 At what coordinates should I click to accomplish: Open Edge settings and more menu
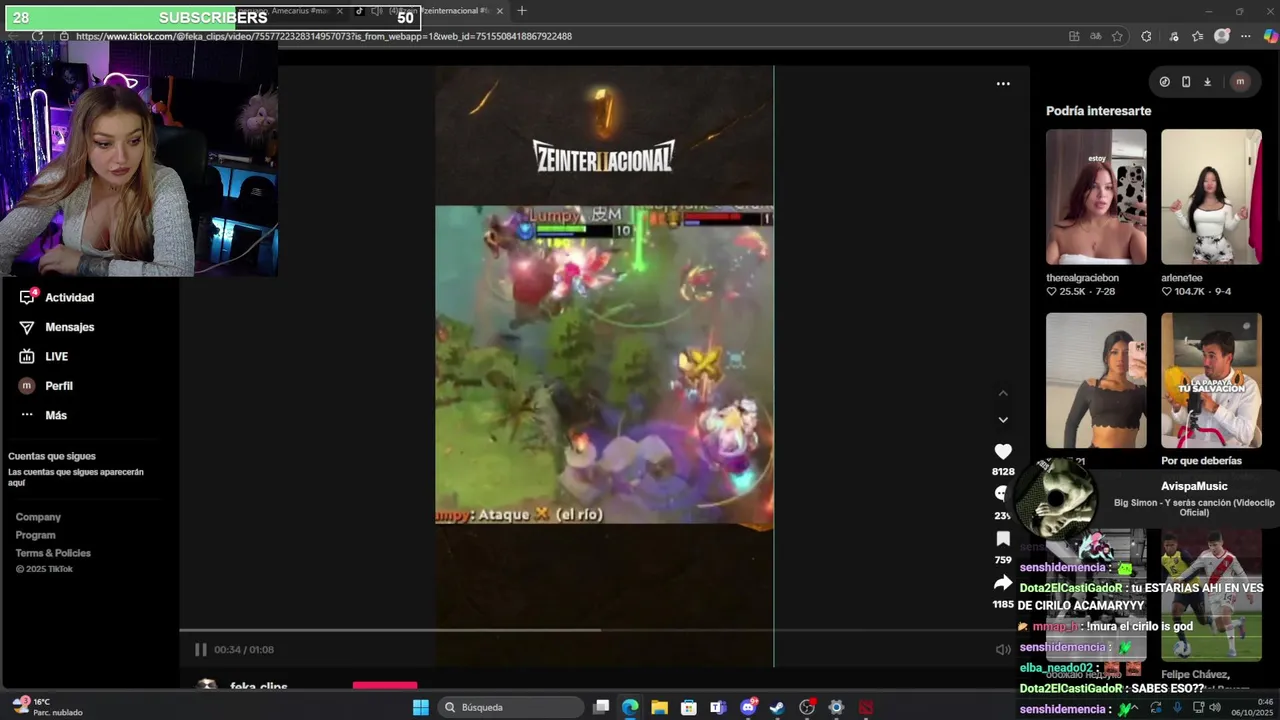click(1245, 36)
